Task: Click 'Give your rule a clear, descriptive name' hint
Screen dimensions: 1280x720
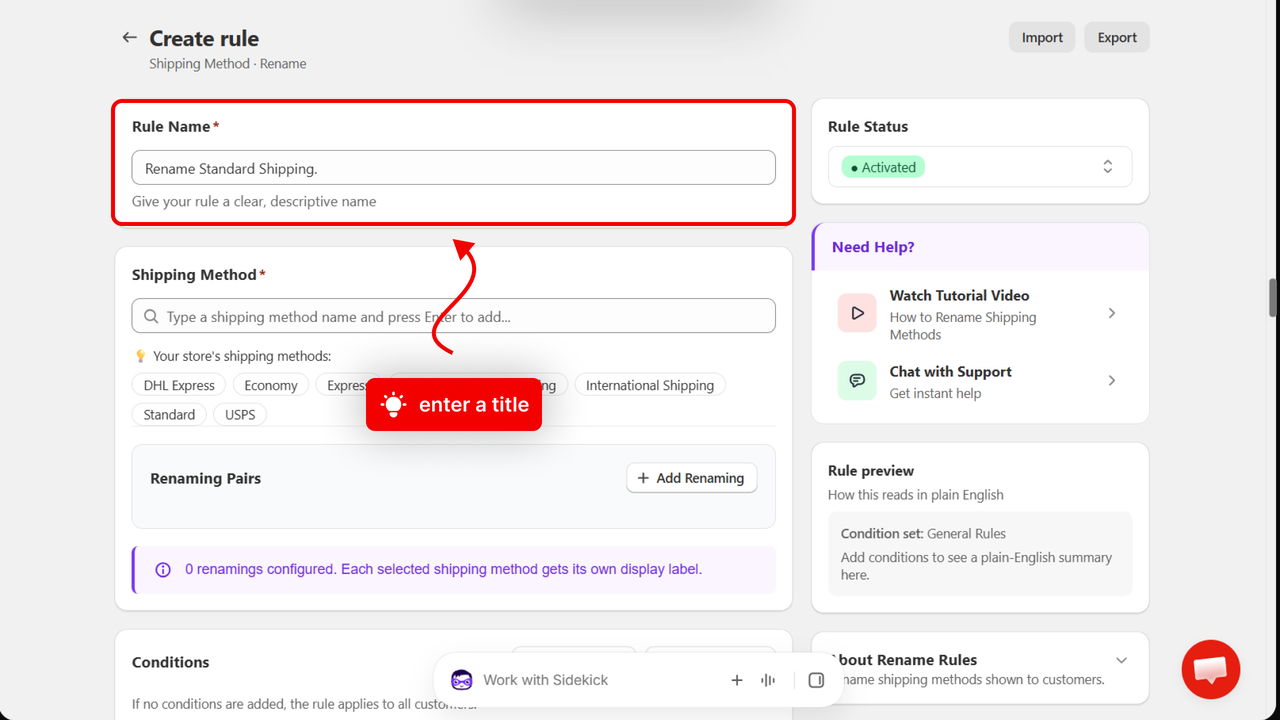Action: pyautogui.click(x=254, y=201)
